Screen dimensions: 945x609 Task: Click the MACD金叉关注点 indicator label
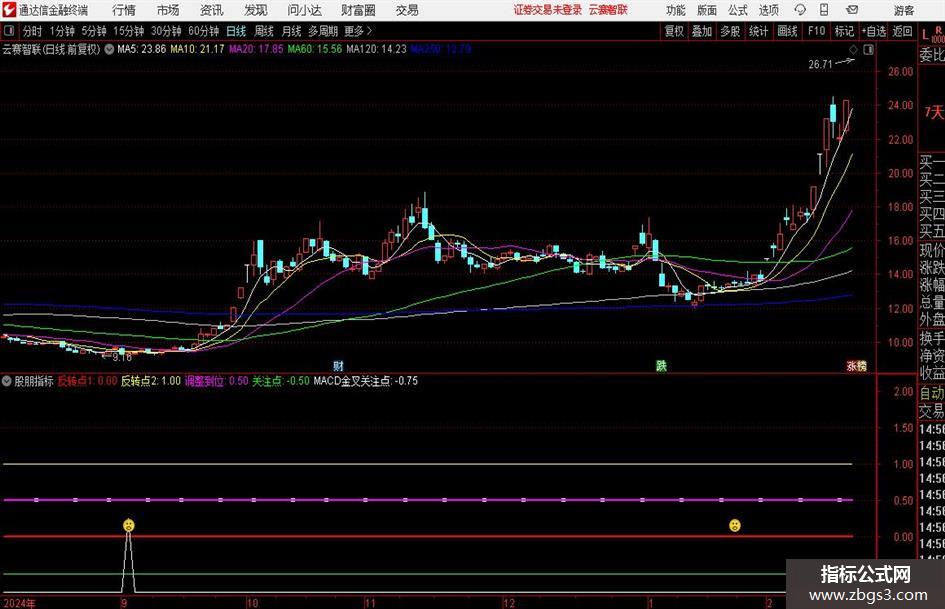pyautogui.click(x=366, y=381)
